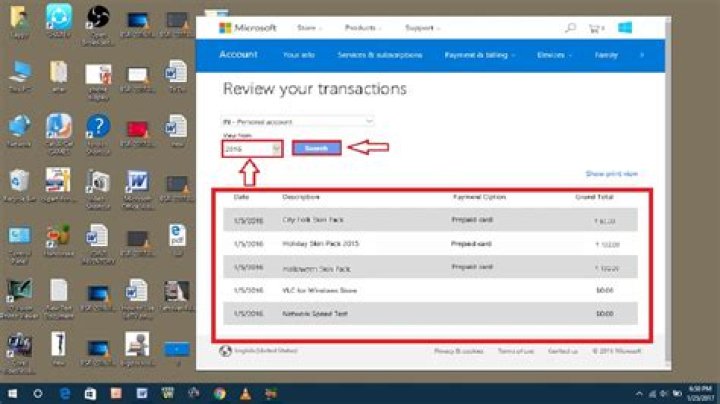Screen dimensions: 720x404
Task: Open the Support dropdown menu
Action: (422, 28)
